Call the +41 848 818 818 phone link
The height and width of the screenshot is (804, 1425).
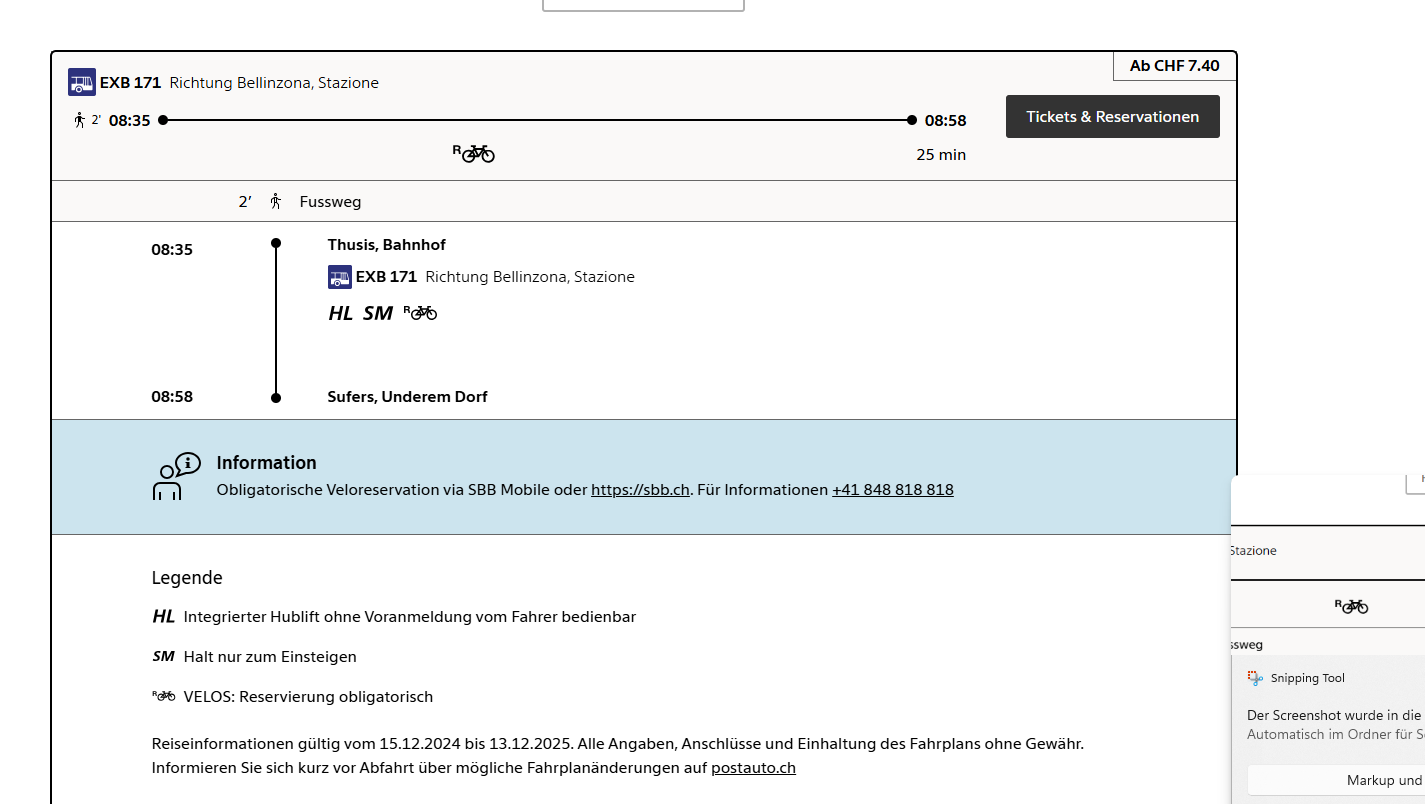892,490
